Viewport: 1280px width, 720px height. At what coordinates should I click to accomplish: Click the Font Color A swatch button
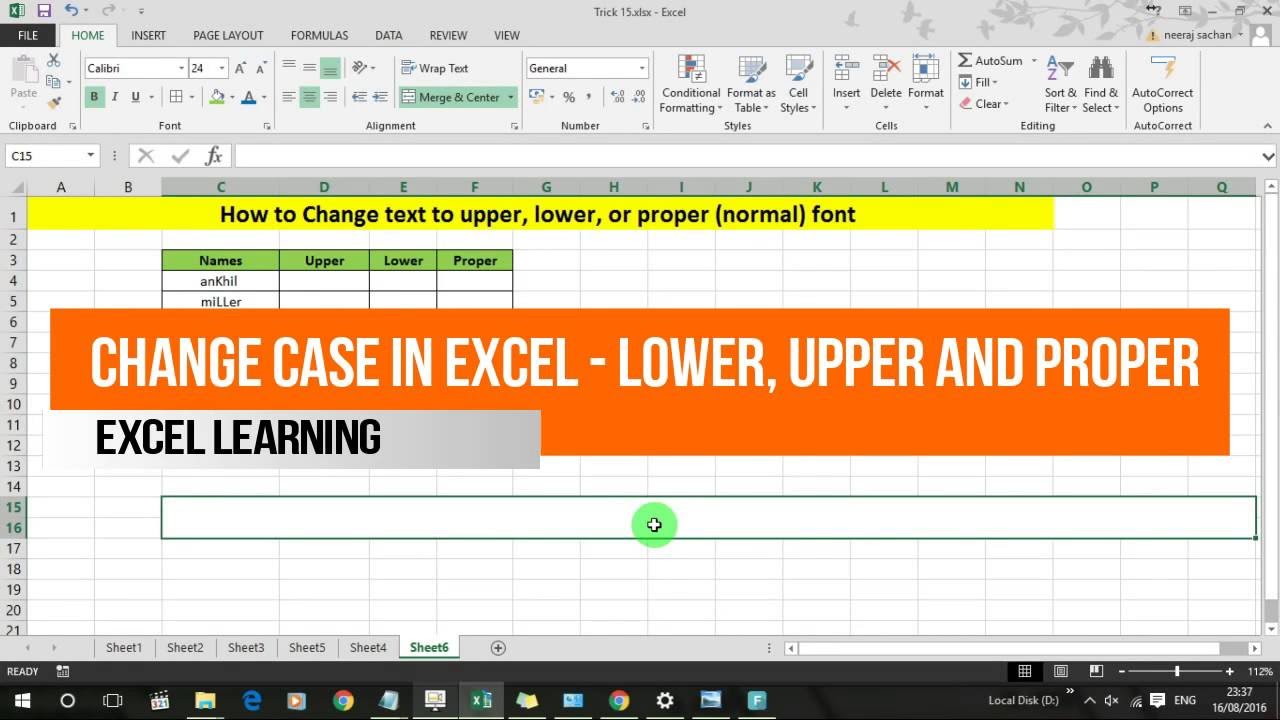click(248, 97)
